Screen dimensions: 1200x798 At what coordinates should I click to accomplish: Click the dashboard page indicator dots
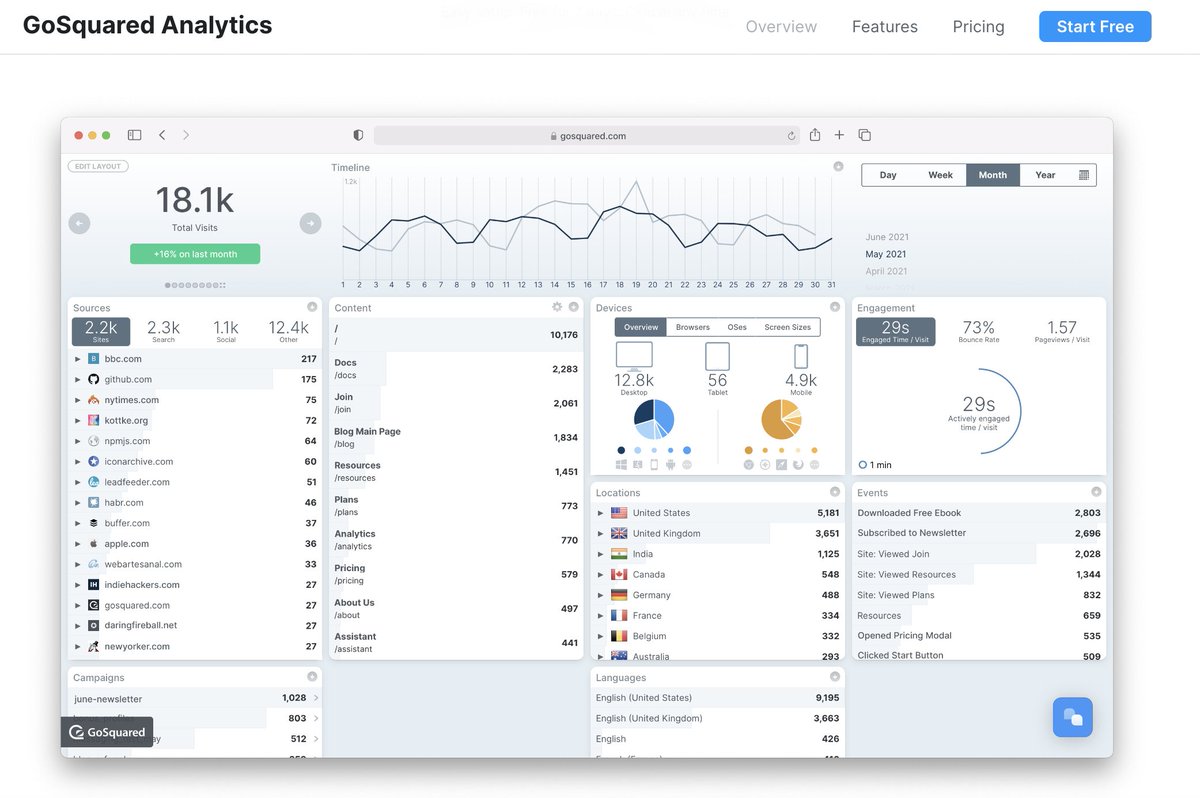(195, 285)
